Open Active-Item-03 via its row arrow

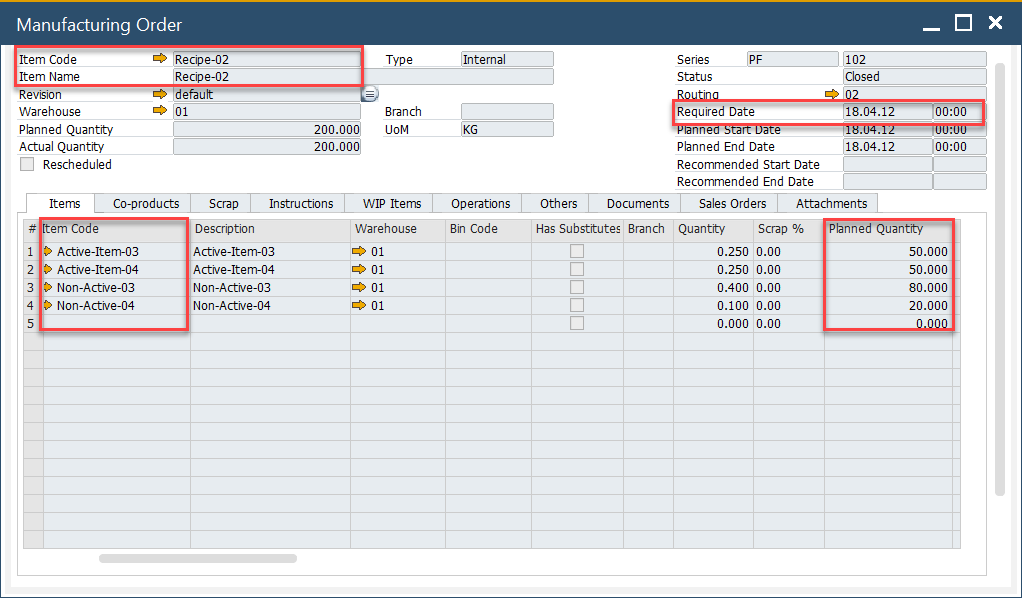[48, 252]
